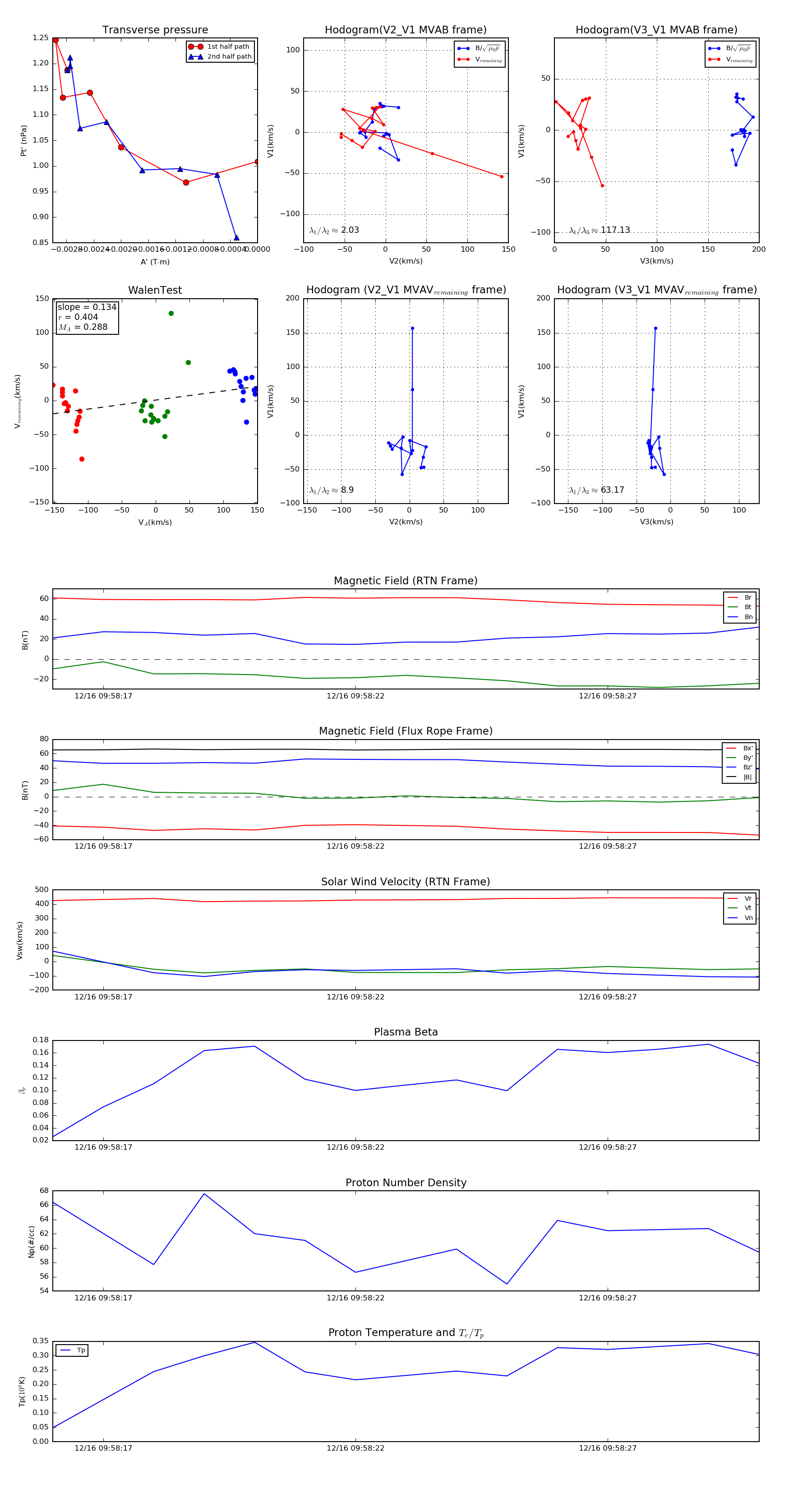The image size is (812, 1489).
Task: Click the eigenvalue ratio text '117.13'
Action: (615, 230)
